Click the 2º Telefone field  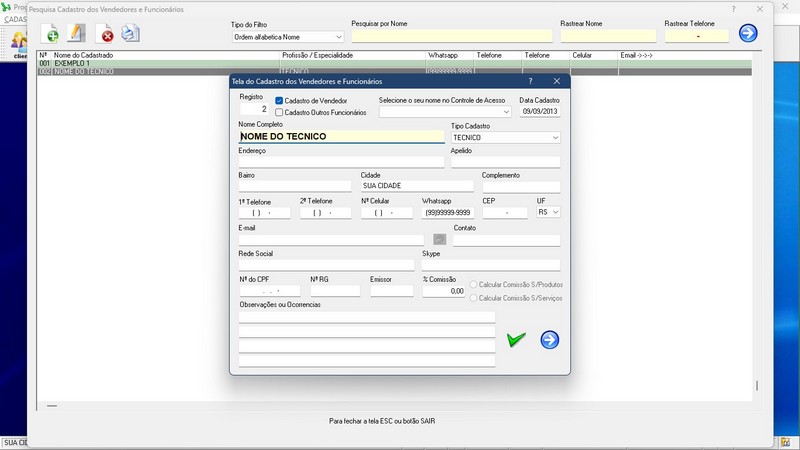tap(326, 212)
